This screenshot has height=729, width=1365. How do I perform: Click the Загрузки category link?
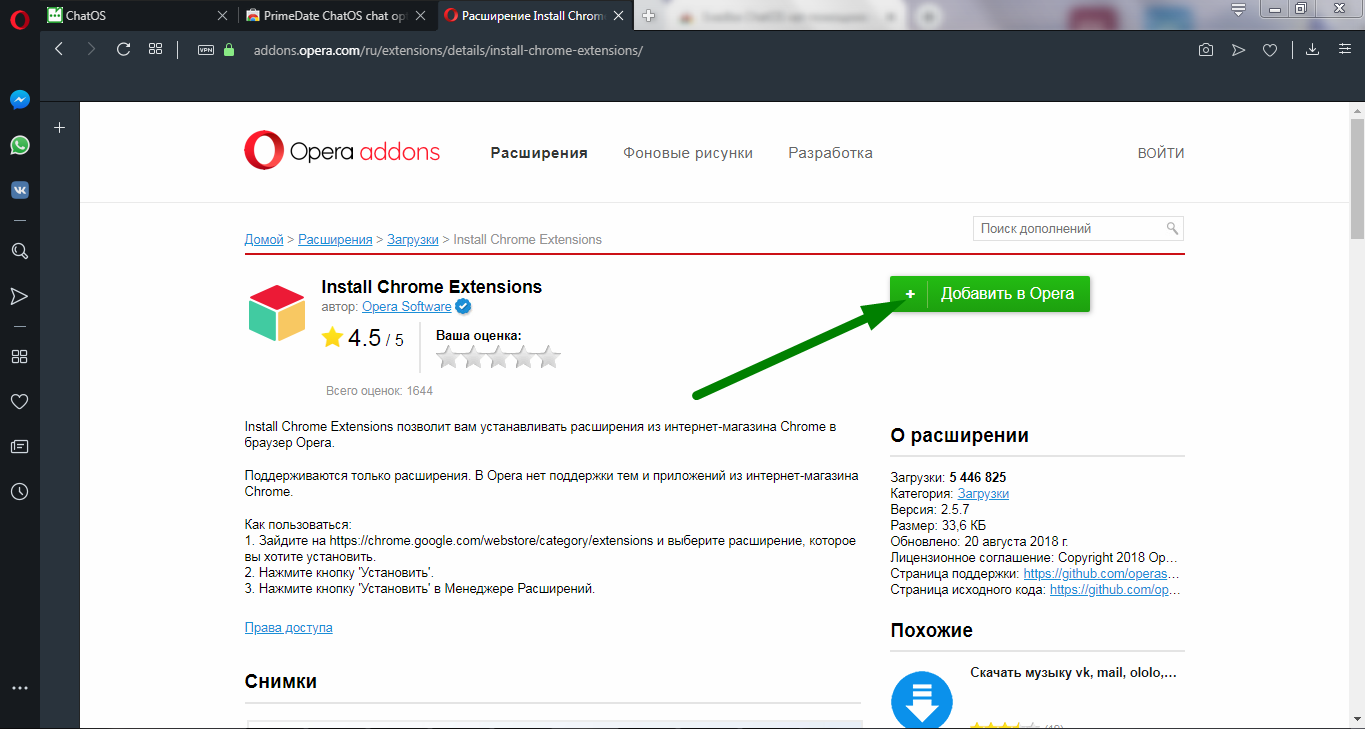983,494
